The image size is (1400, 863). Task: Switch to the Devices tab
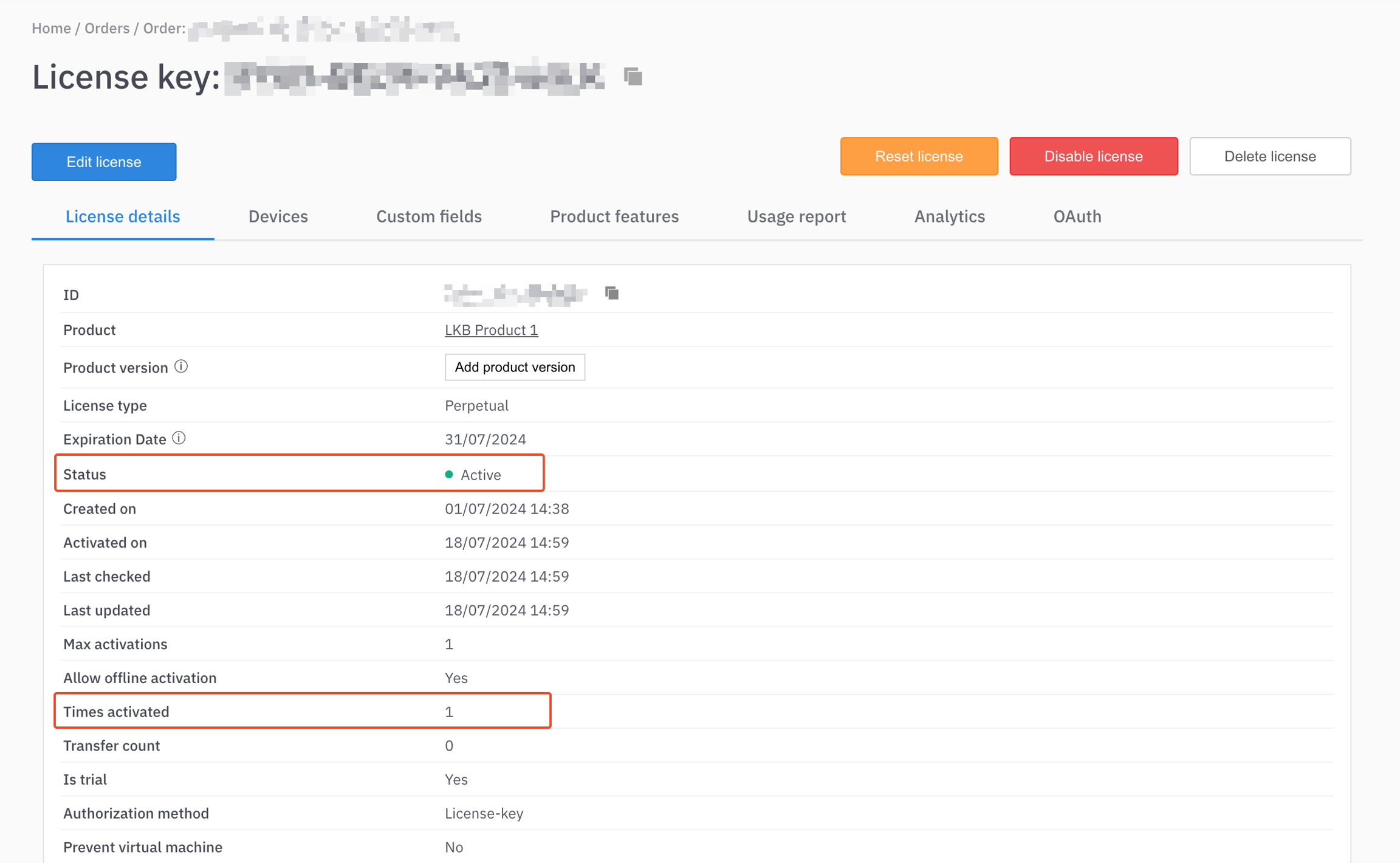[x=278, y=216]
